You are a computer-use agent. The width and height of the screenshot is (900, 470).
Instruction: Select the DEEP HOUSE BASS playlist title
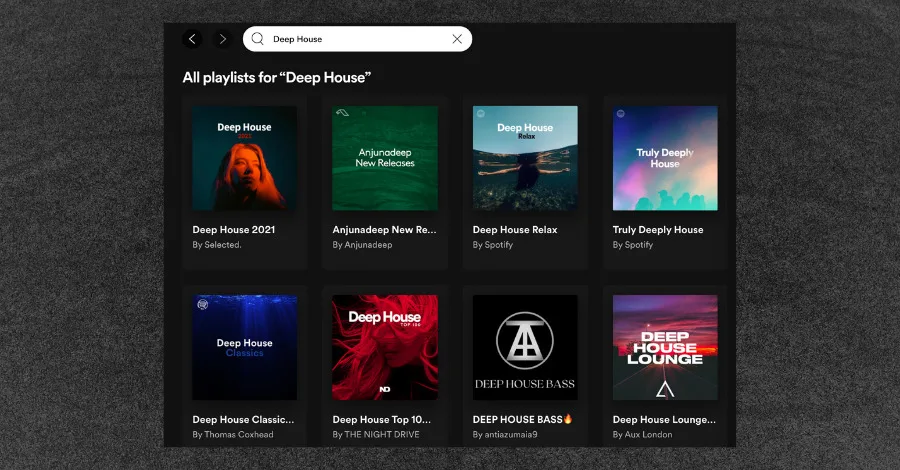pos(522,419)
